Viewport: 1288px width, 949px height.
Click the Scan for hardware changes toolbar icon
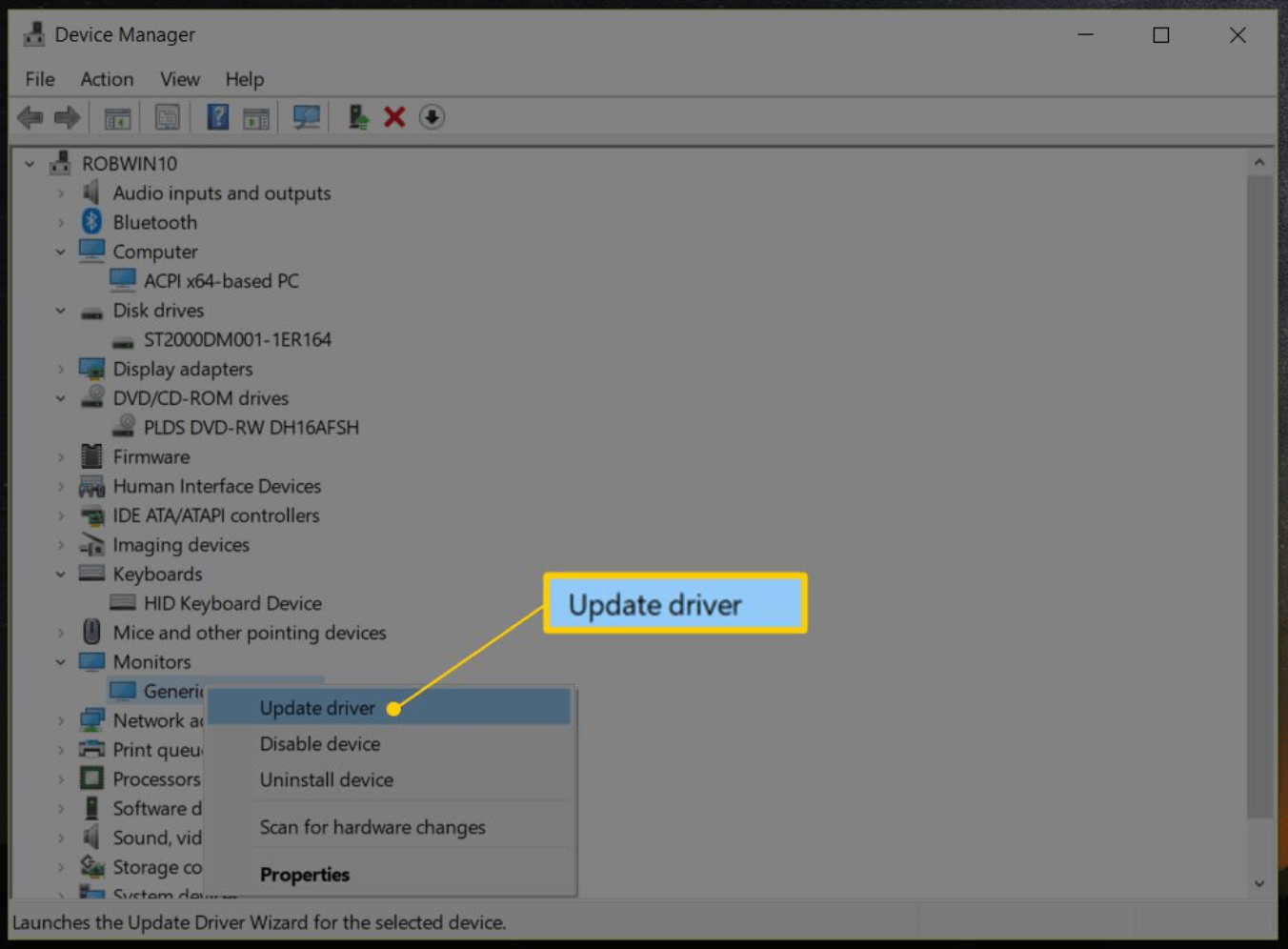[305, 116]
